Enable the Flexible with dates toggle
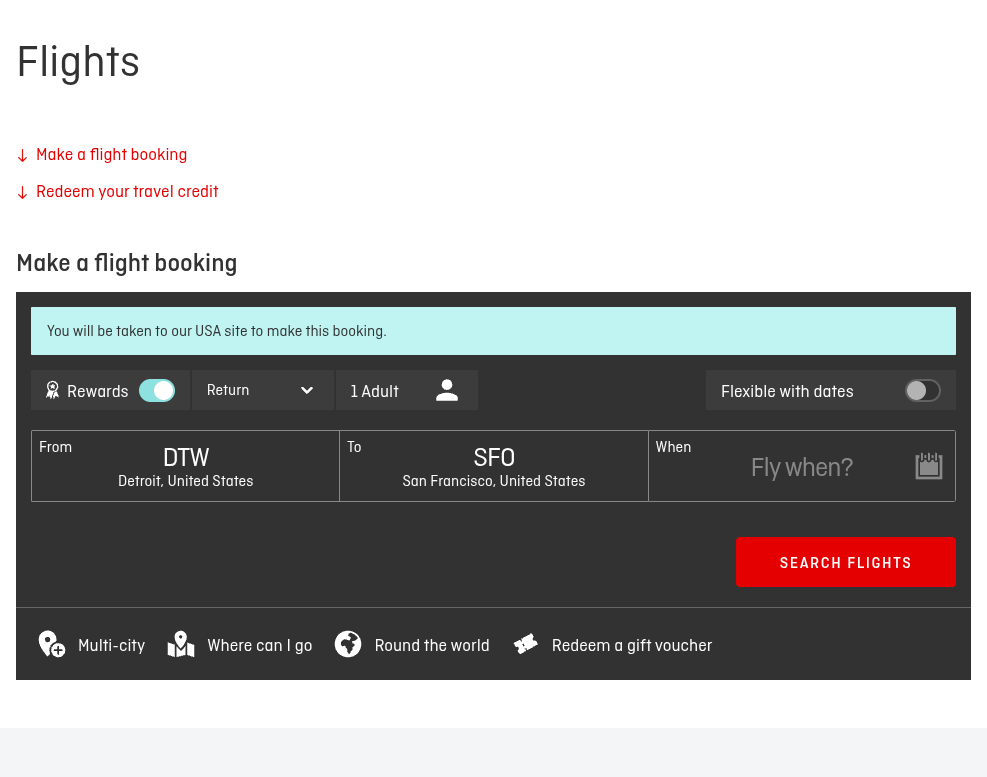987x777 pixels. click(x=923, y=390)
